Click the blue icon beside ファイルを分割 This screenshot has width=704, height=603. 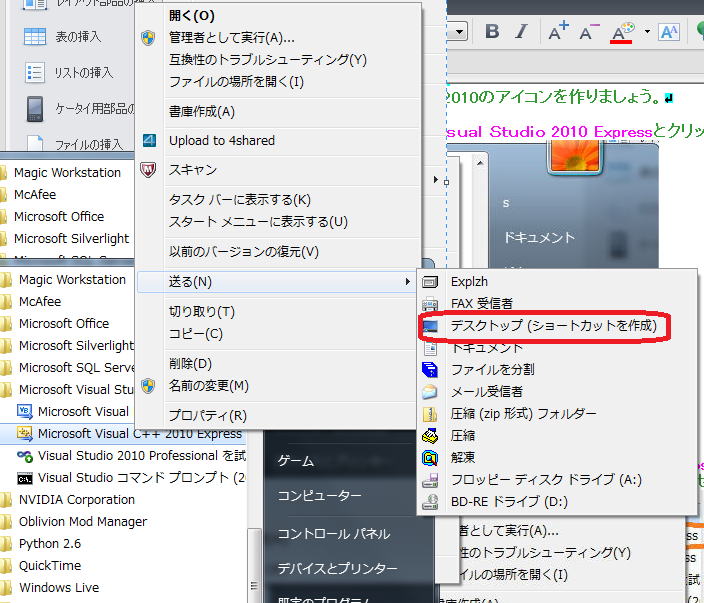tap(430, 370)
